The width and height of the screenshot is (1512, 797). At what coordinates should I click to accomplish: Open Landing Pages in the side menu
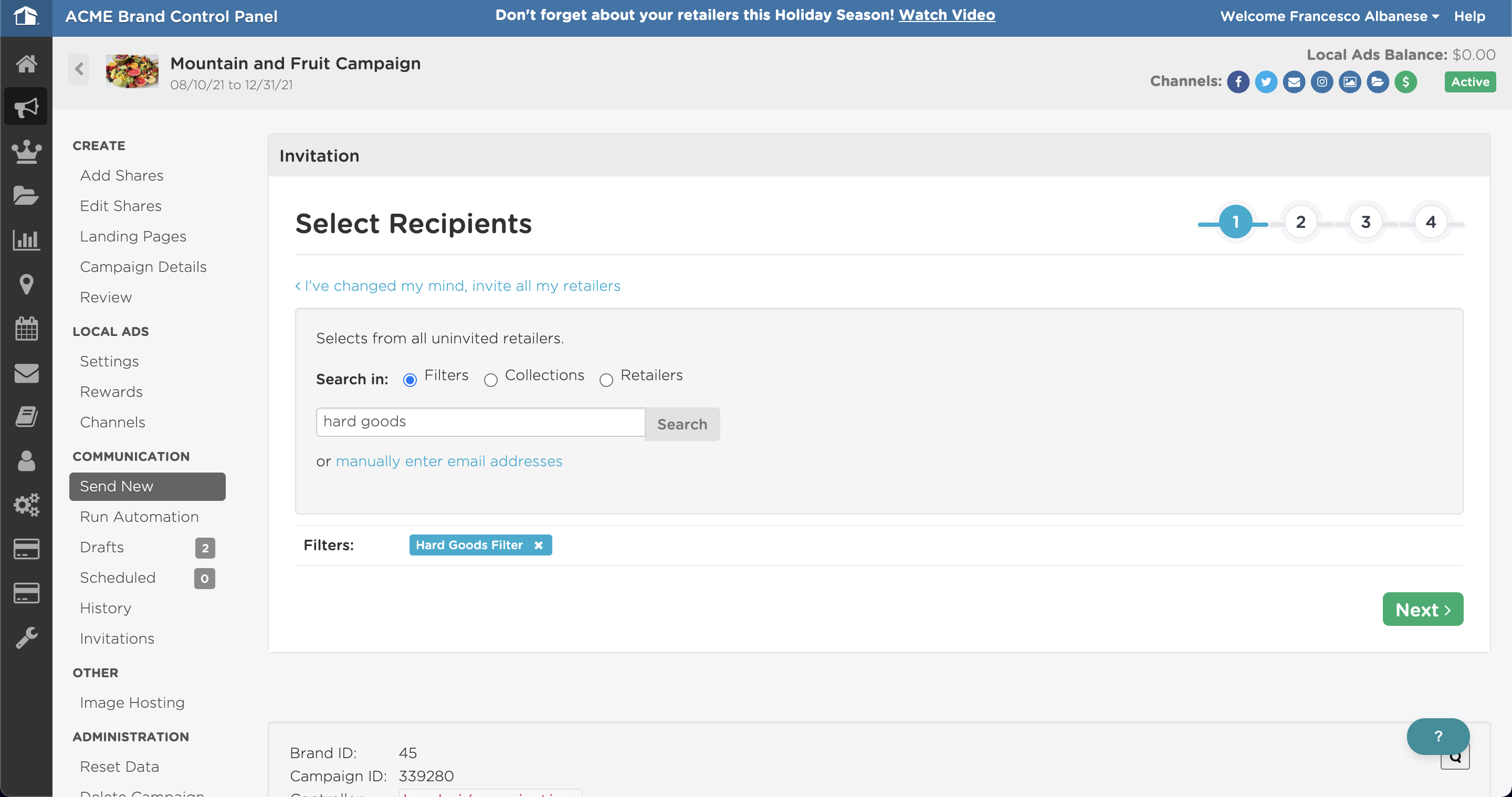[x=133, y=236]
